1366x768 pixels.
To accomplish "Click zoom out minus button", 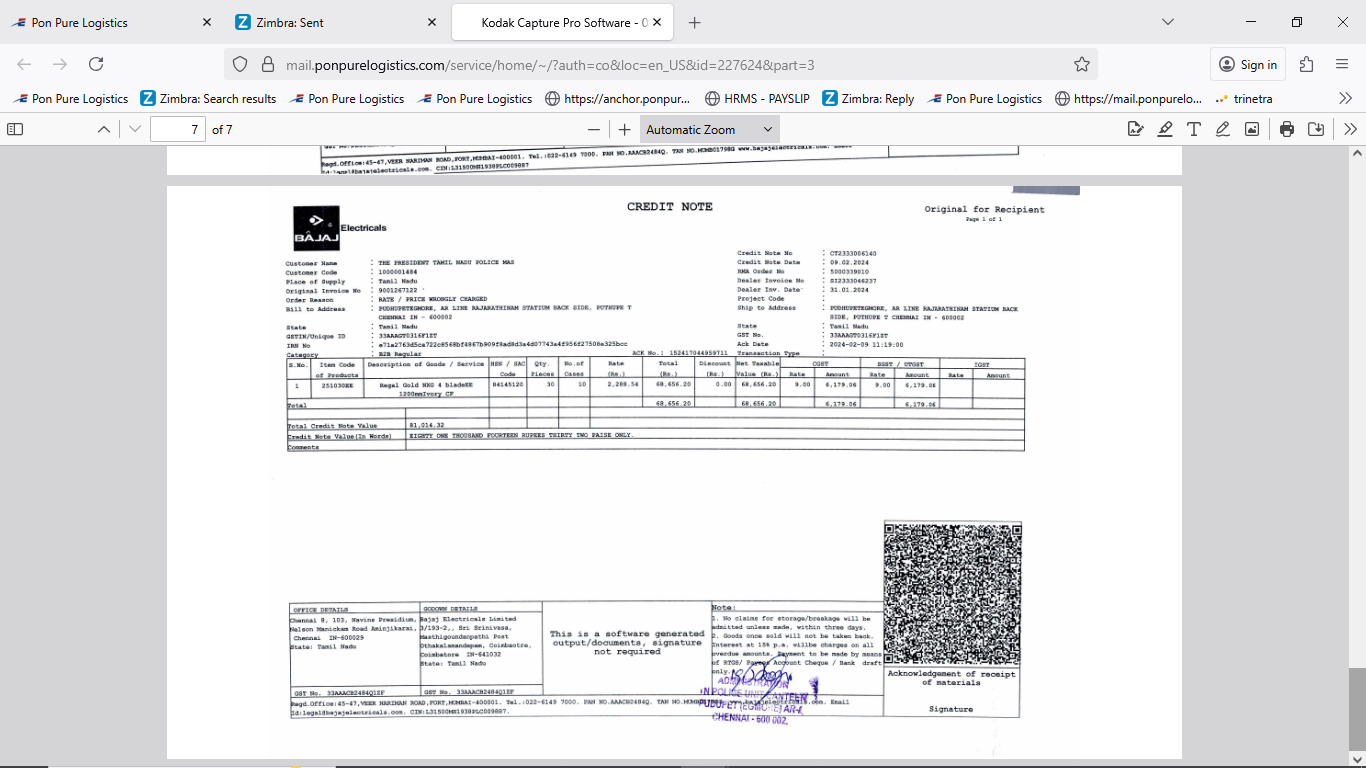I will click(x=594, y=129).
